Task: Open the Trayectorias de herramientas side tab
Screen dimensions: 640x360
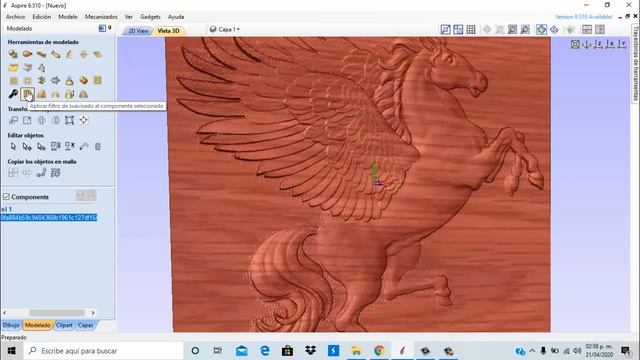Action: (x=636, y=63)
